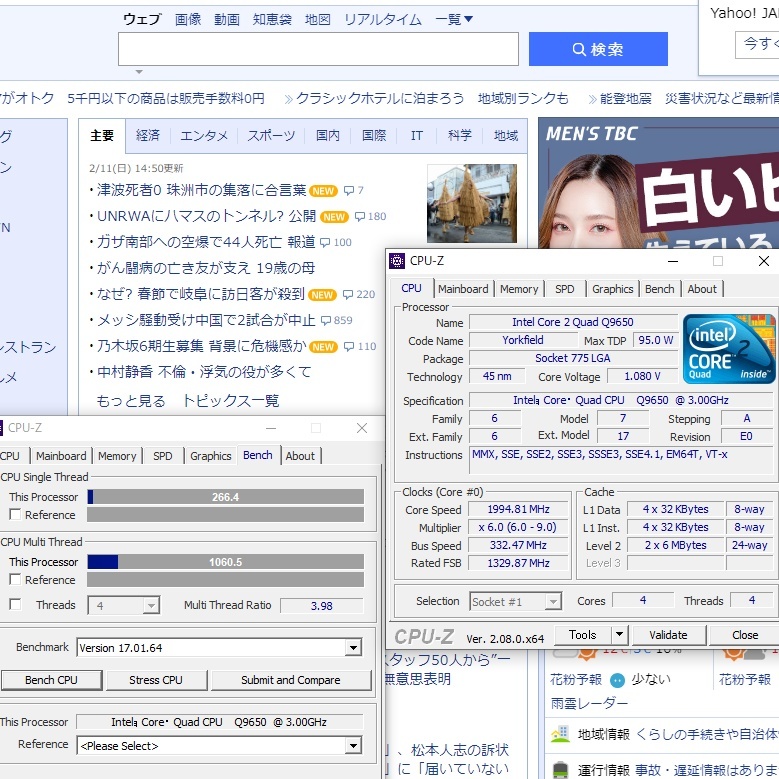Click Submit and Compare button
The width and height of the screenshot is (779, 779).
[291, 680]
